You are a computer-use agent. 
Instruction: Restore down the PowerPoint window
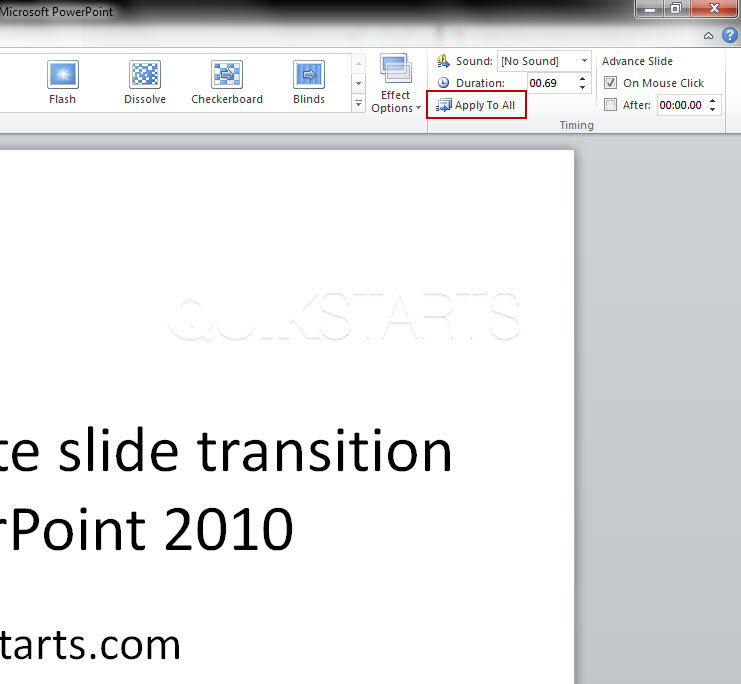[676, 9]
